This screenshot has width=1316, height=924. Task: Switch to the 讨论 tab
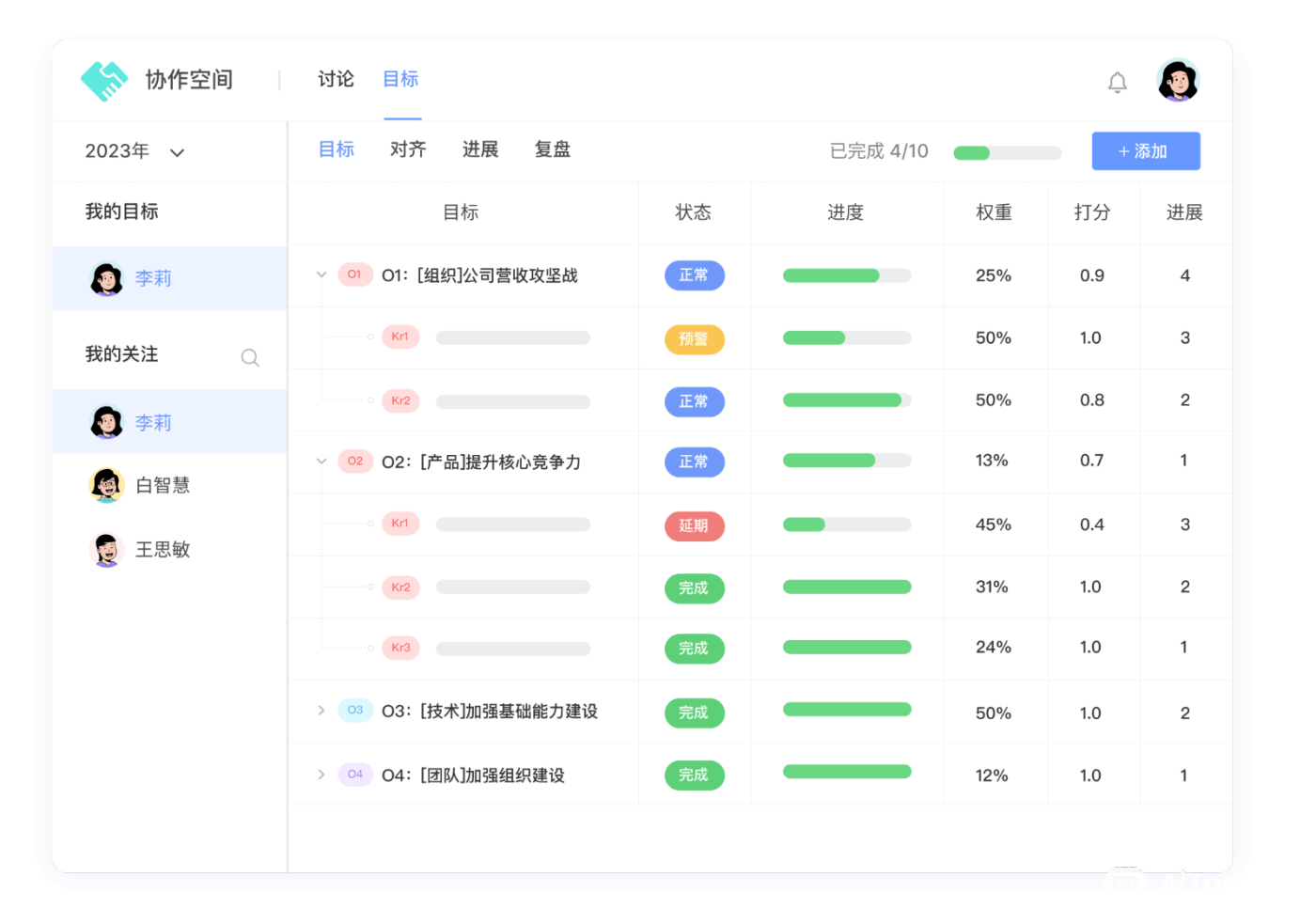pyautogui.click(x=335, y=80)
